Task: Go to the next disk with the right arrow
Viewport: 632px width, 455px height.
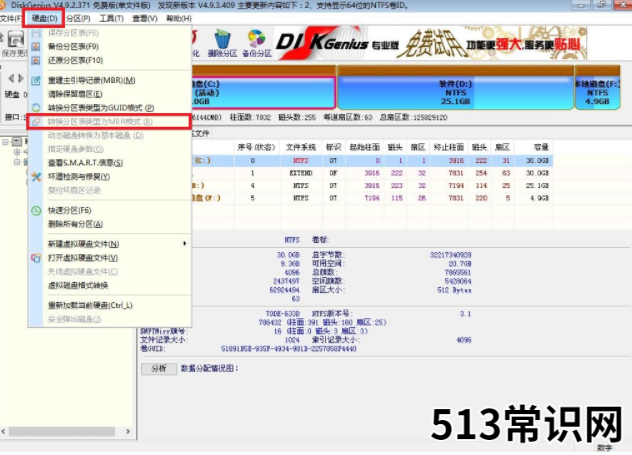Action: (21, 78)
